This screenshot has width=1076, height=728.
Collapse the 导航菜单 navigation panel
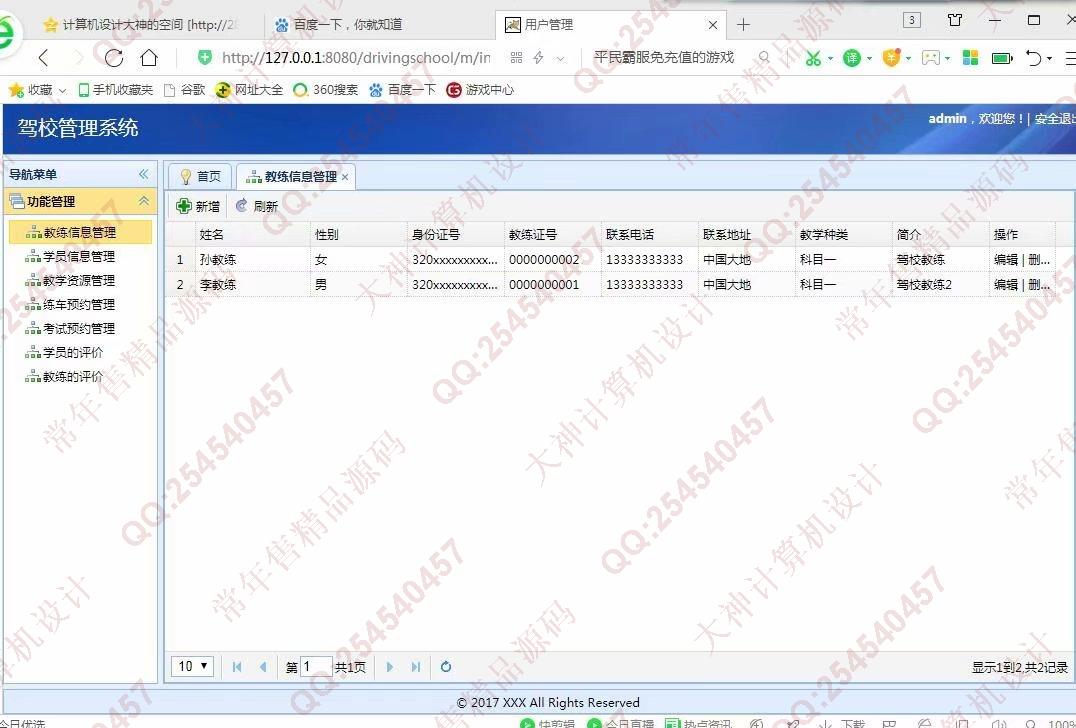coord(143,174)
